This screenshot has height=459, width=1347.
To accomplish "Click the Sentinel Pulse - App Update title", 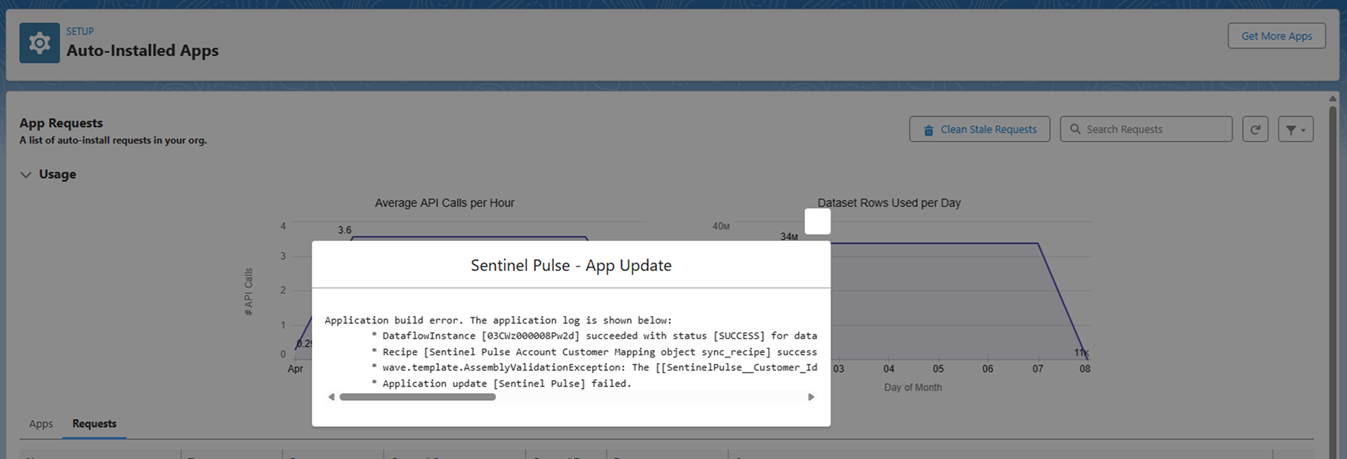I will pos(571,266).
